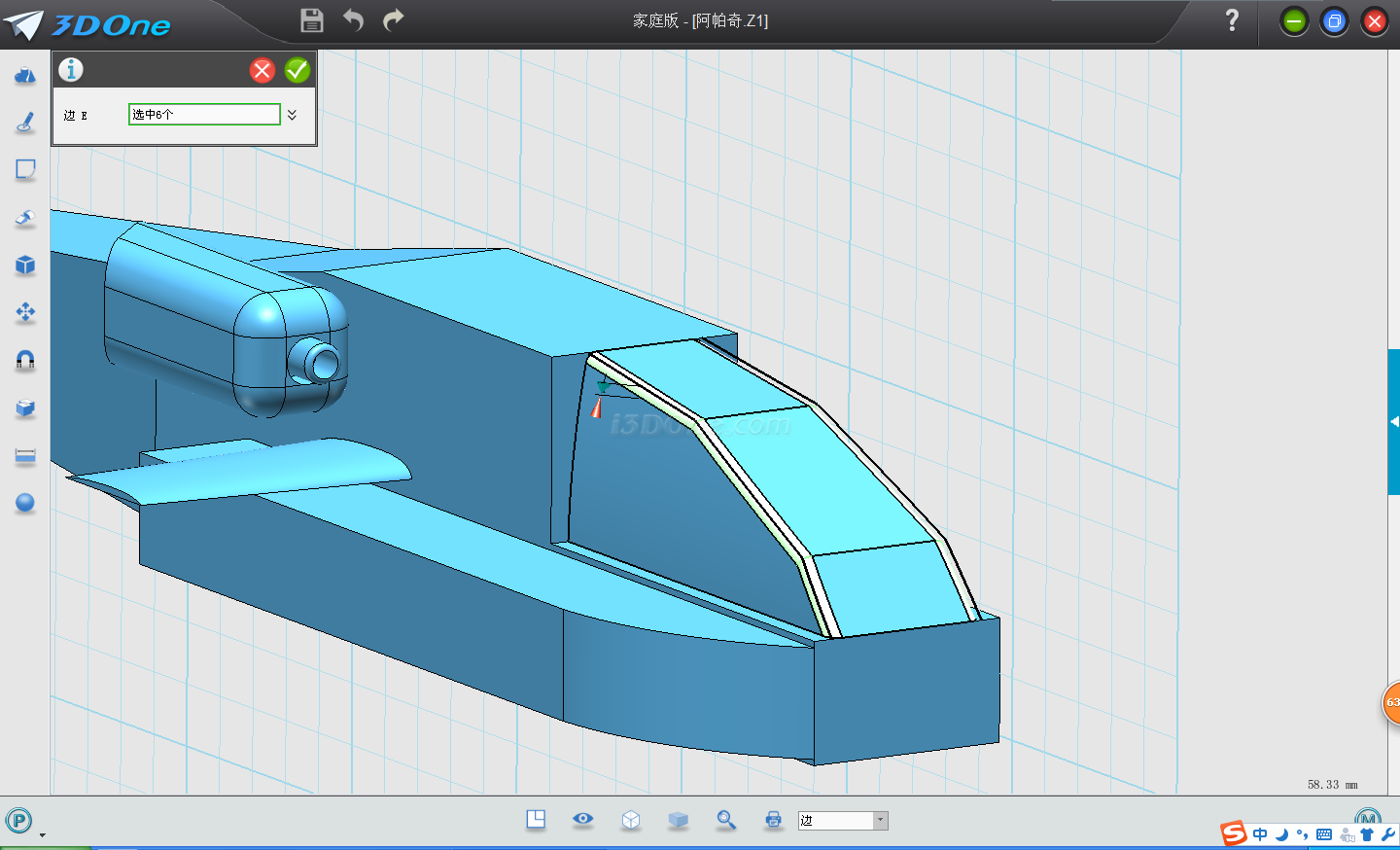Select the special features eraser-shaped tool
This screenshot has height=850, width=1400.
pos(25,218)
